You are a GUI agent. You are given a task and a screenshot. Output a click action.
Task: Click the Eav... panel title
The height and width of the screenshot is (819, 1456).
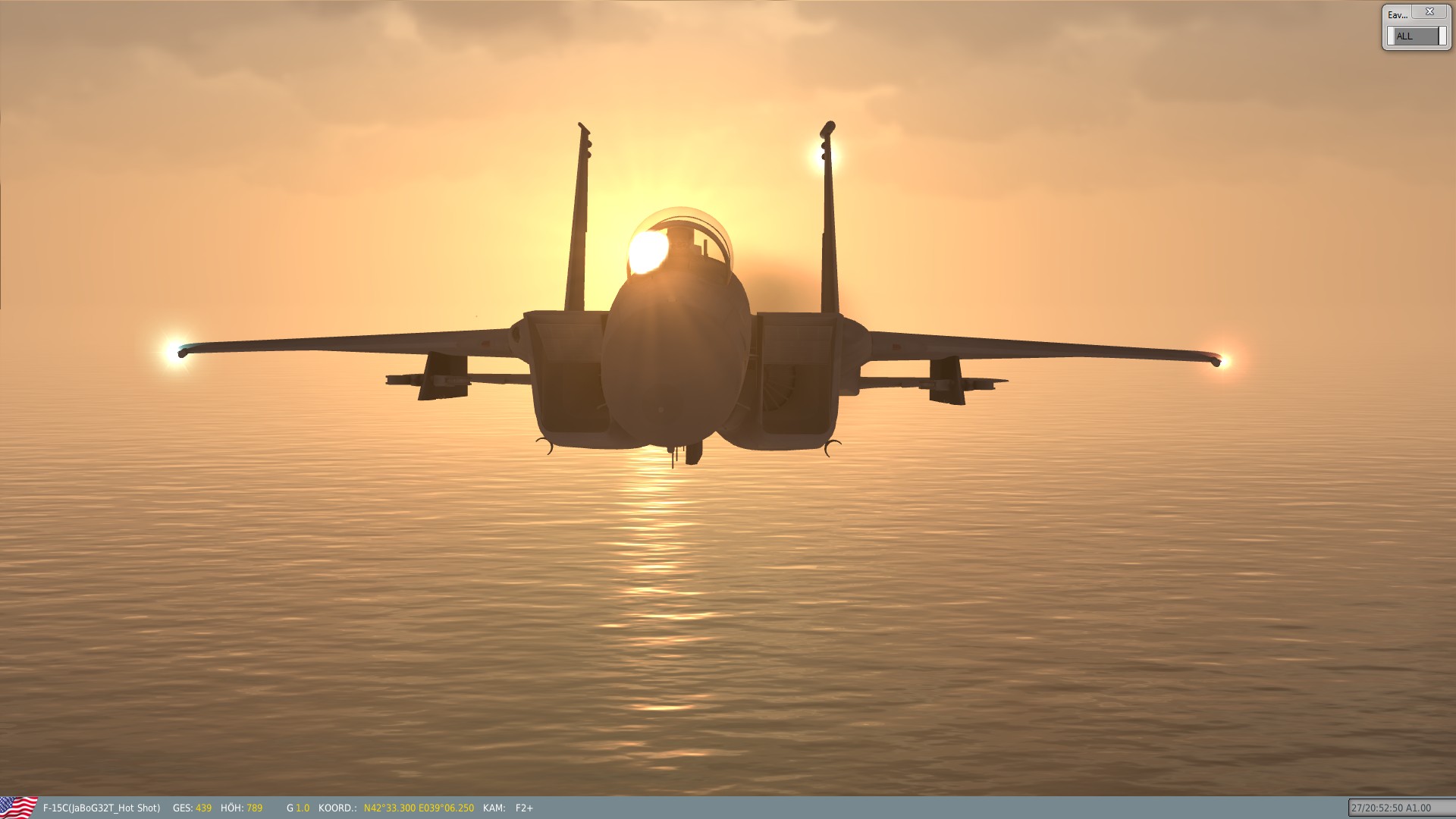[1398, 14]
